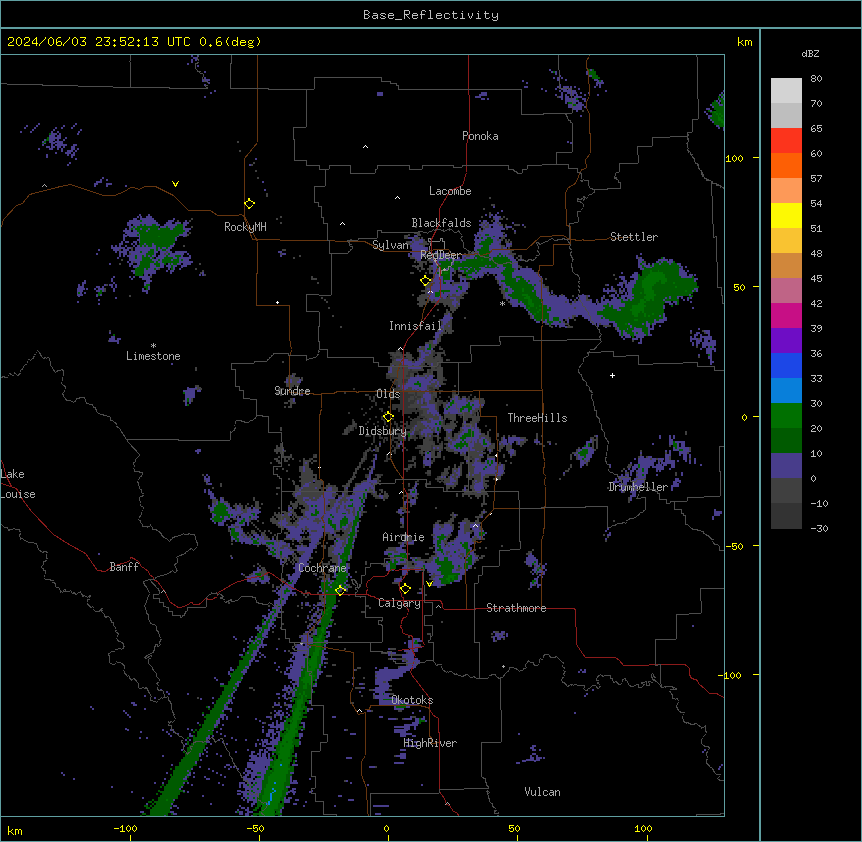Viewport: 862px width, 842px height.
Task: Click the purple 10 dBZ legend swatch
Action: [x=786, y=466]
